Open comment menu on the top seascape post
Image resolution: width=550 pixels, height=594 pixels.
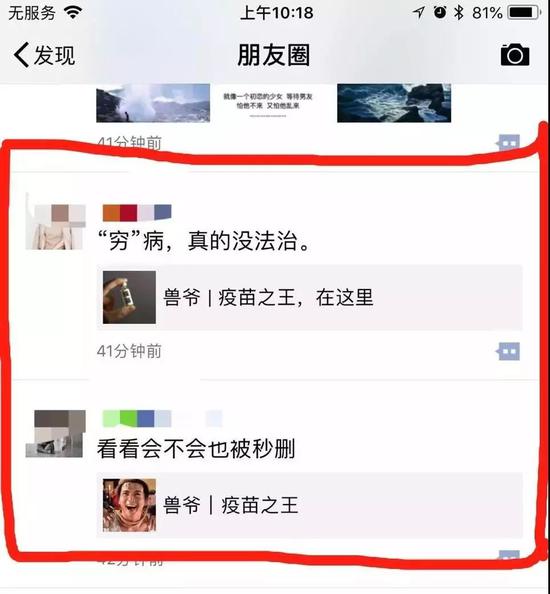[509, 143]
